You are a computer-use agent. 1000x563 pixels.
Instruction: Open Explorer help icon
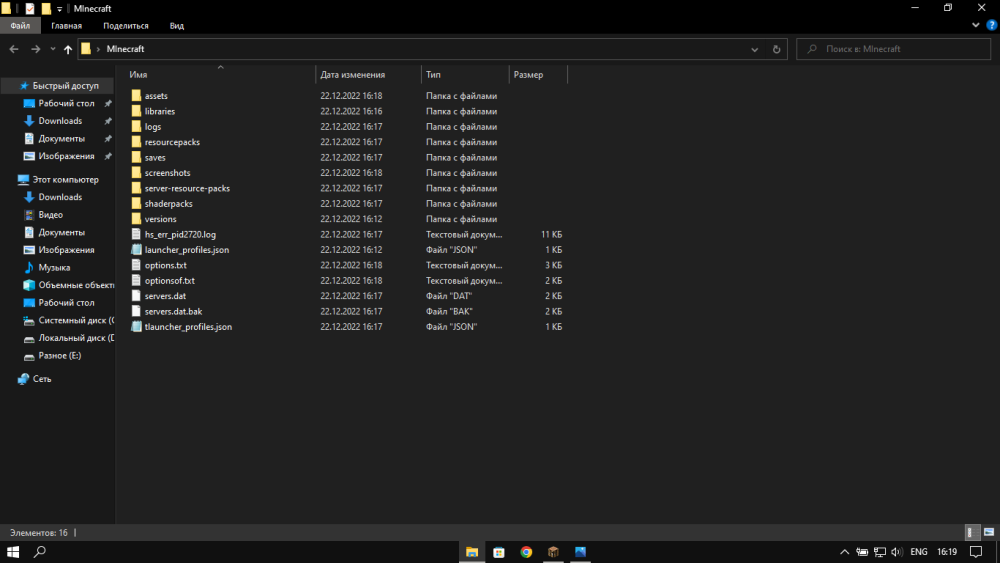click(991, 26)
